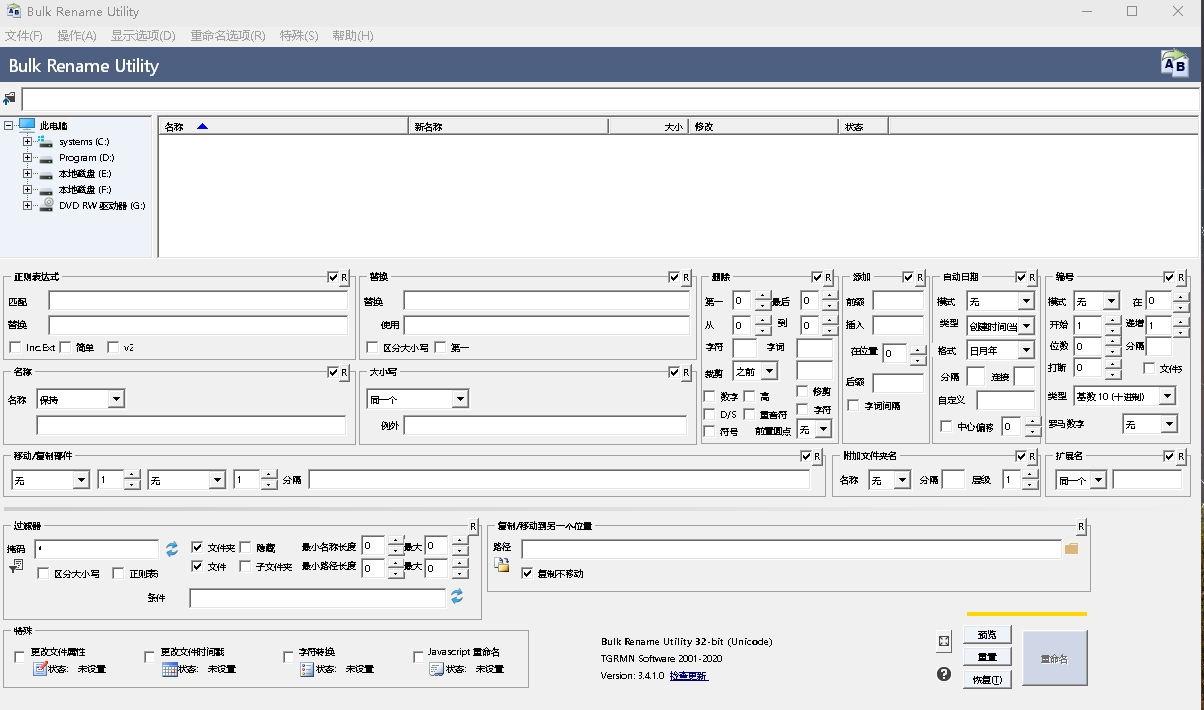This screenshot has width=1204, height=710.
Task: Click the 检查更新 link
Action: [x=688, y=676]
